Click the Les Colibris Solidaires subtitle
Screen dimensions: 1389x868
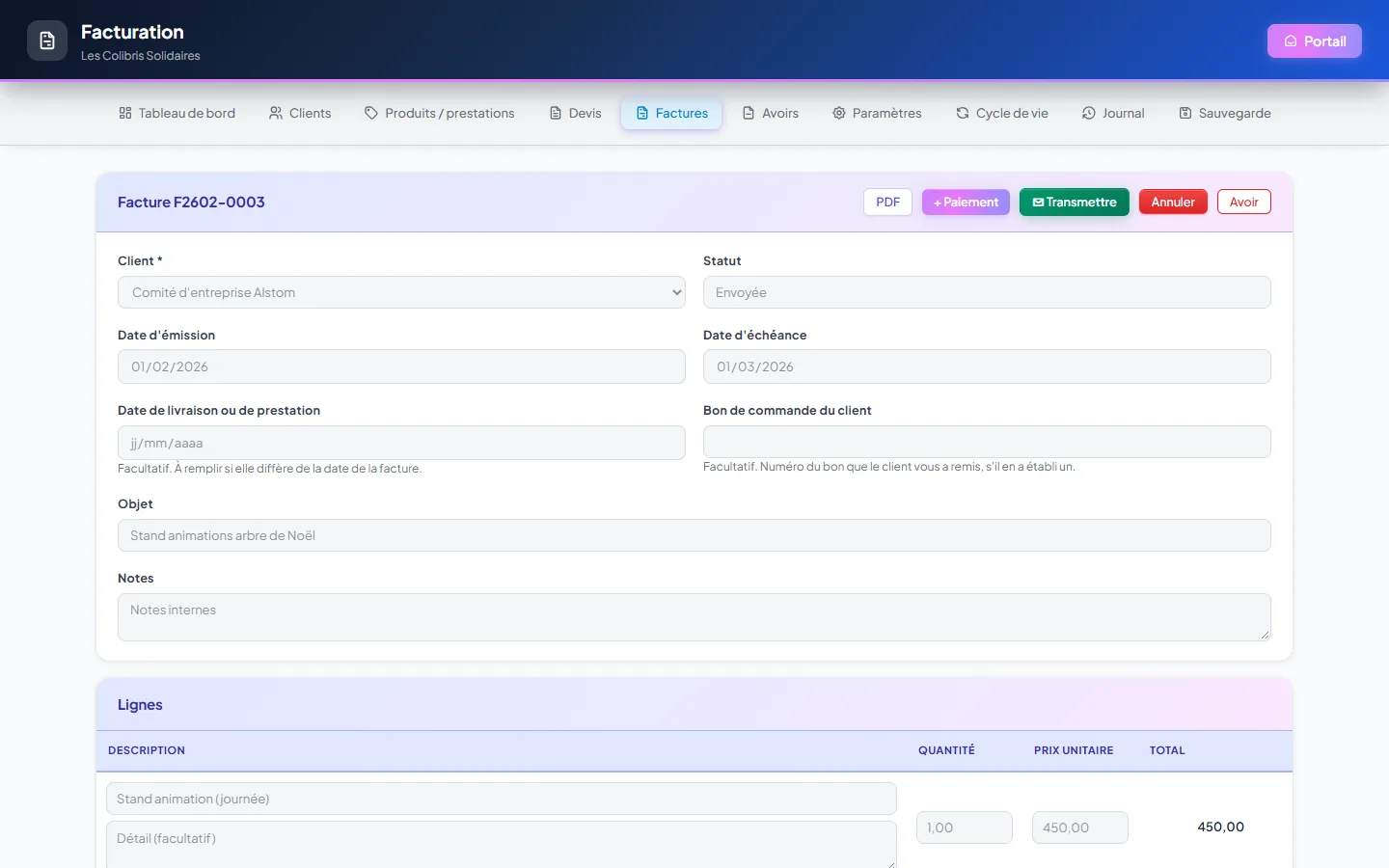[x=141, y=56]
